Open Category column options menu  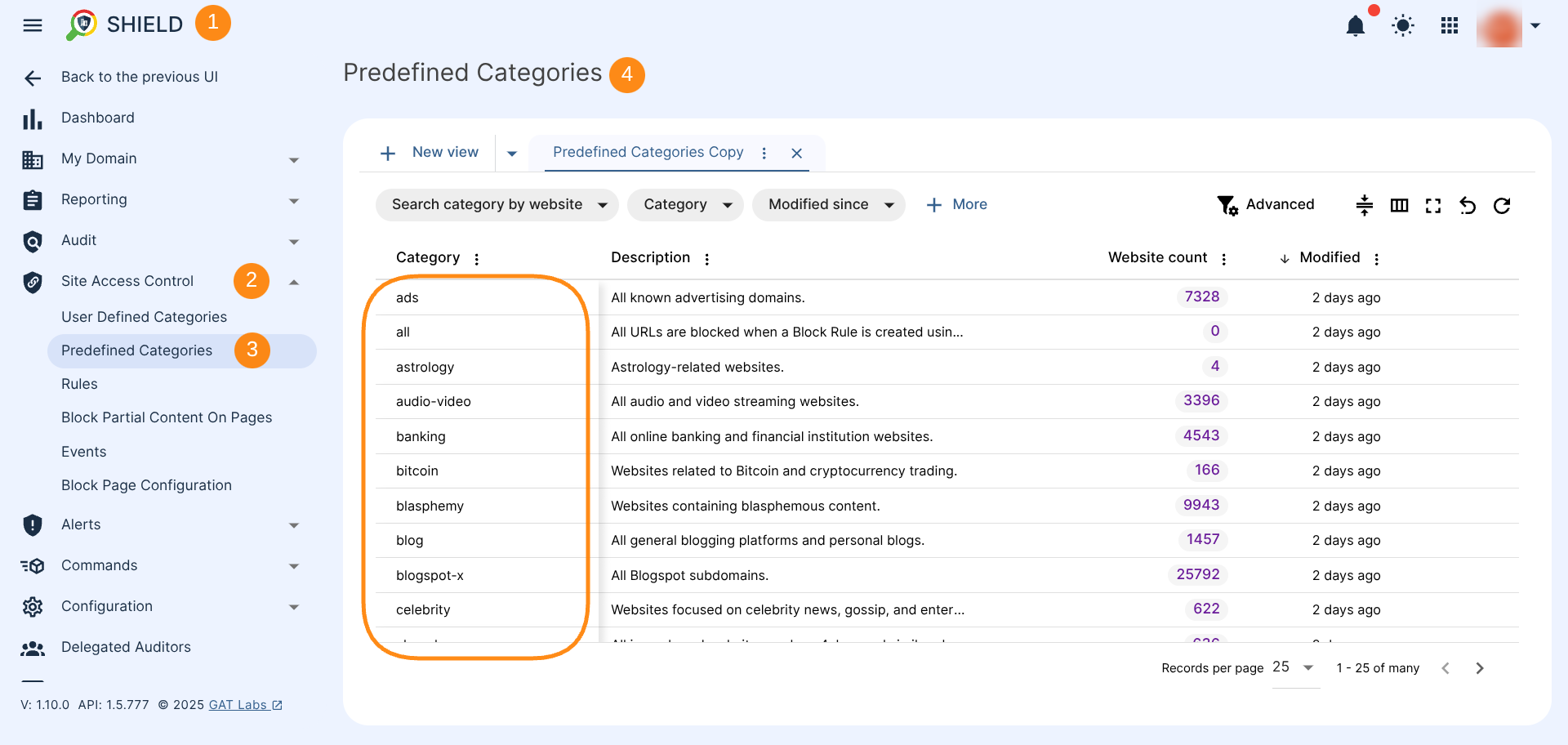click(477, 259)
